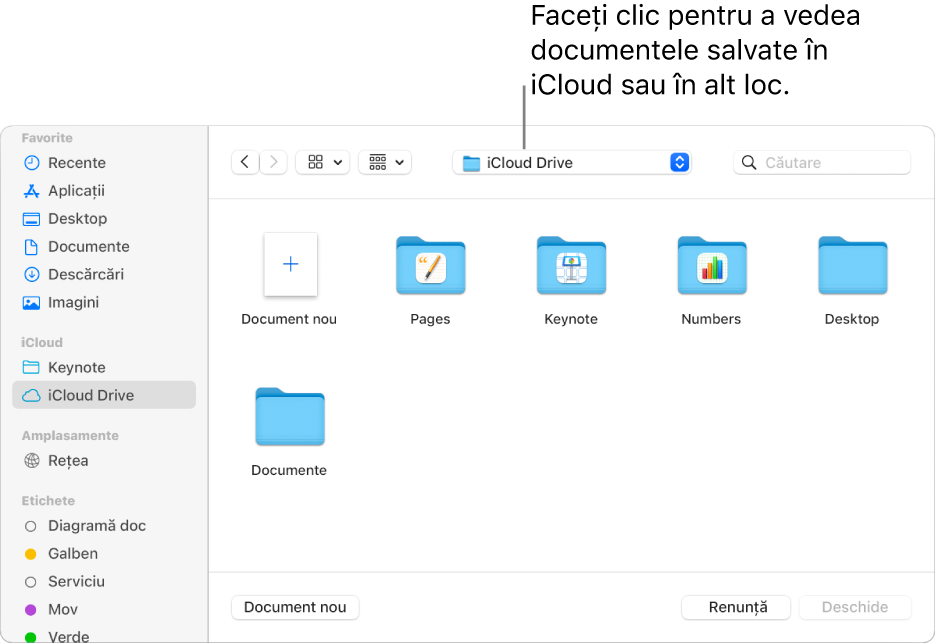Image resolution: width=935 pixels, height=643 pixels.
Task: Open Descărcări from the sidebar
Action: coord(85,274)
